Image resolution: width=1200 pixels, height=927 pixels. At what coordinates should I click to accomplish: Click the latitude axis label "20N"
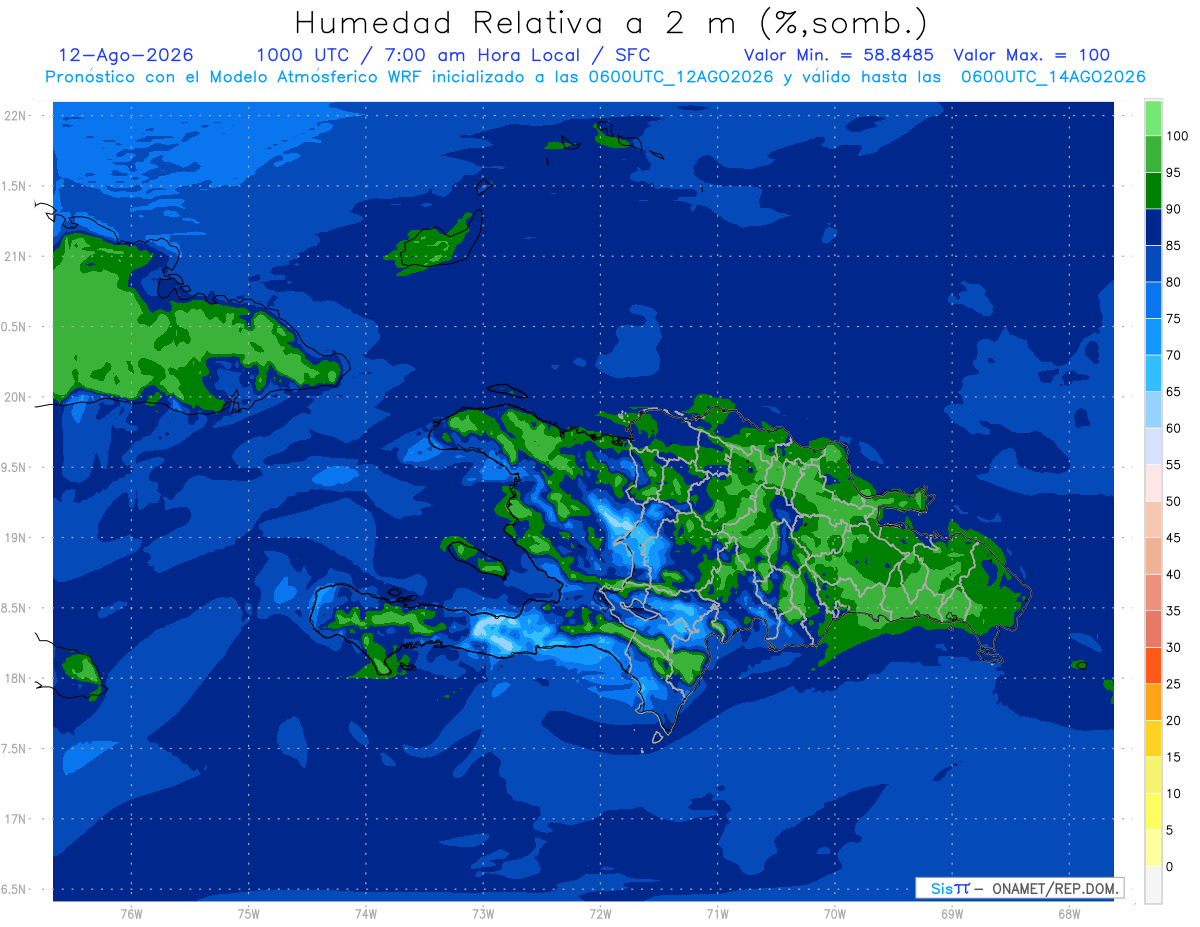pyautogui.click(x=15, y=397)
